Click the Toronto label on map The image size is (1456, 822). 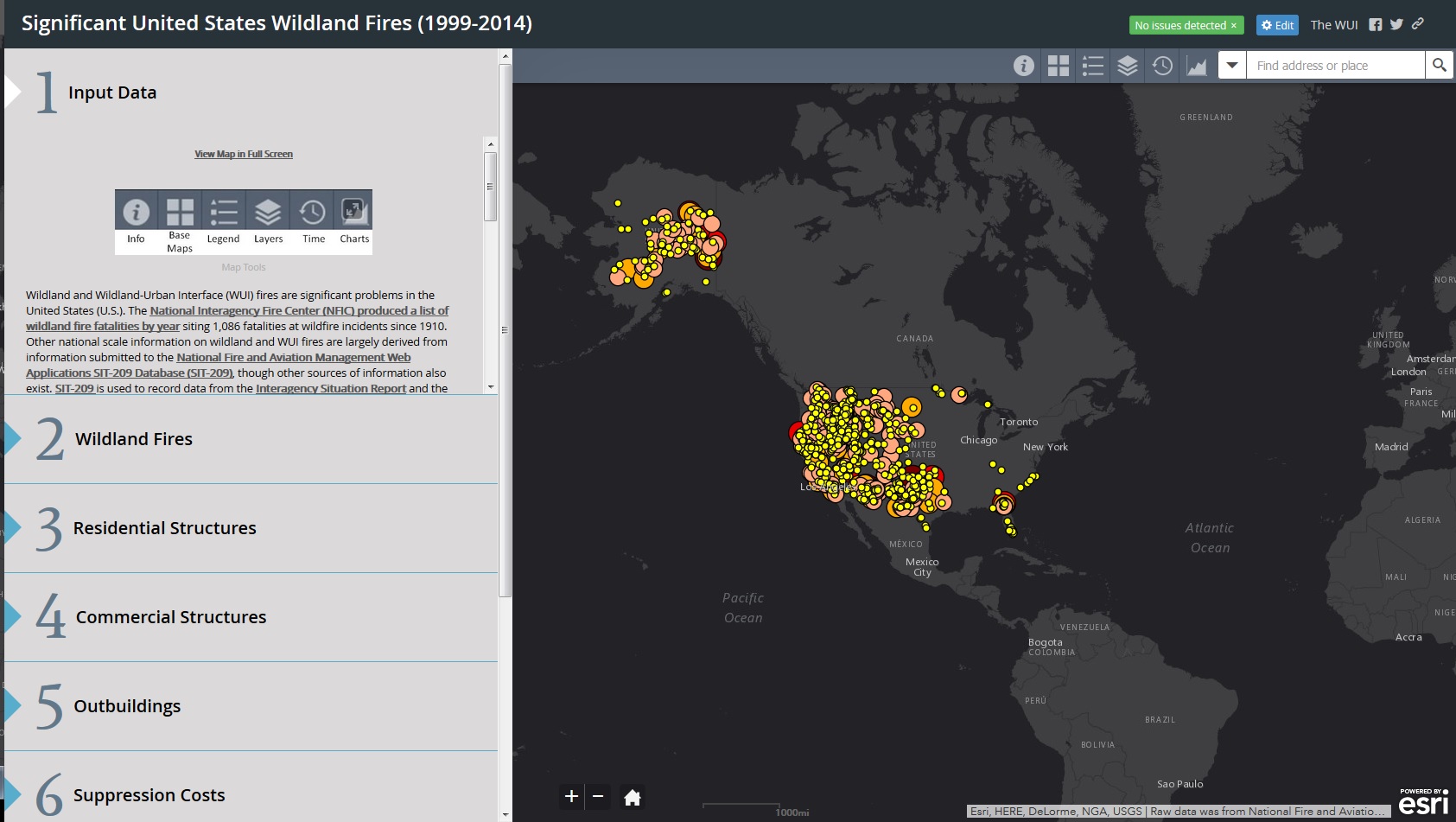[1019, 422]
